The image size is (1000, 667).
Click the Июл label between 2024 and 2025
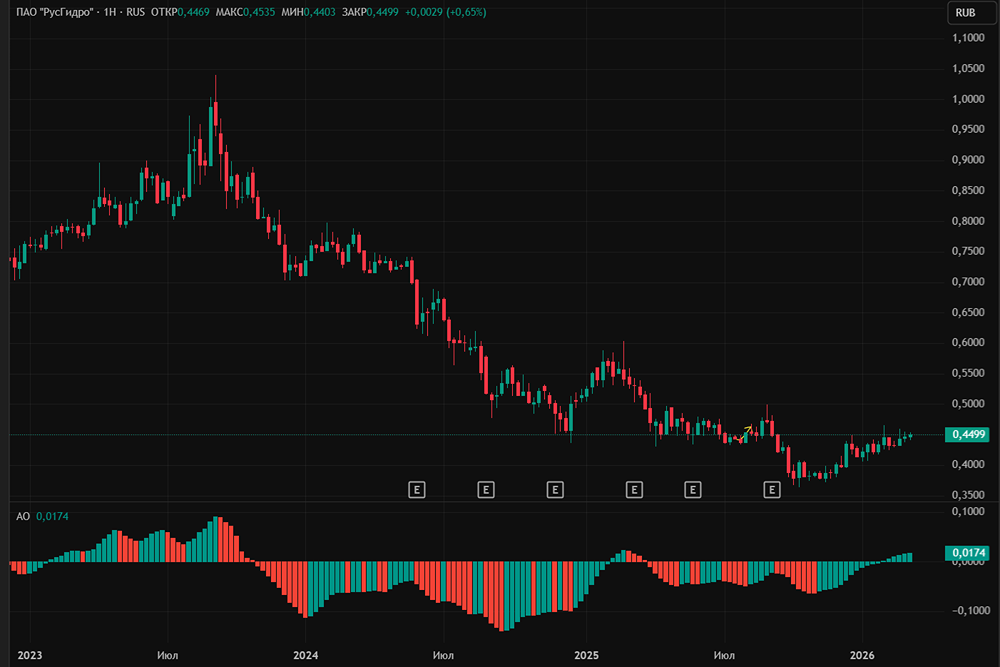[x=443, y=655]
